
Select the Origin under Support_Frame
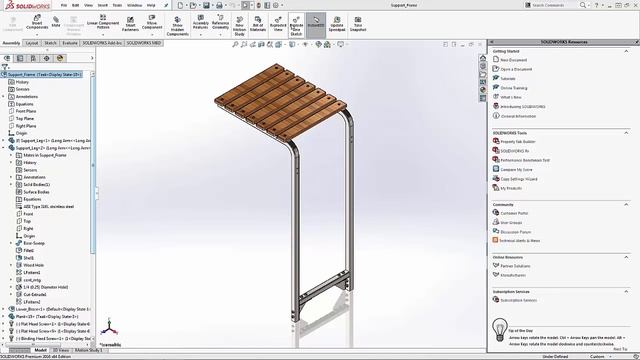[21, 133]
